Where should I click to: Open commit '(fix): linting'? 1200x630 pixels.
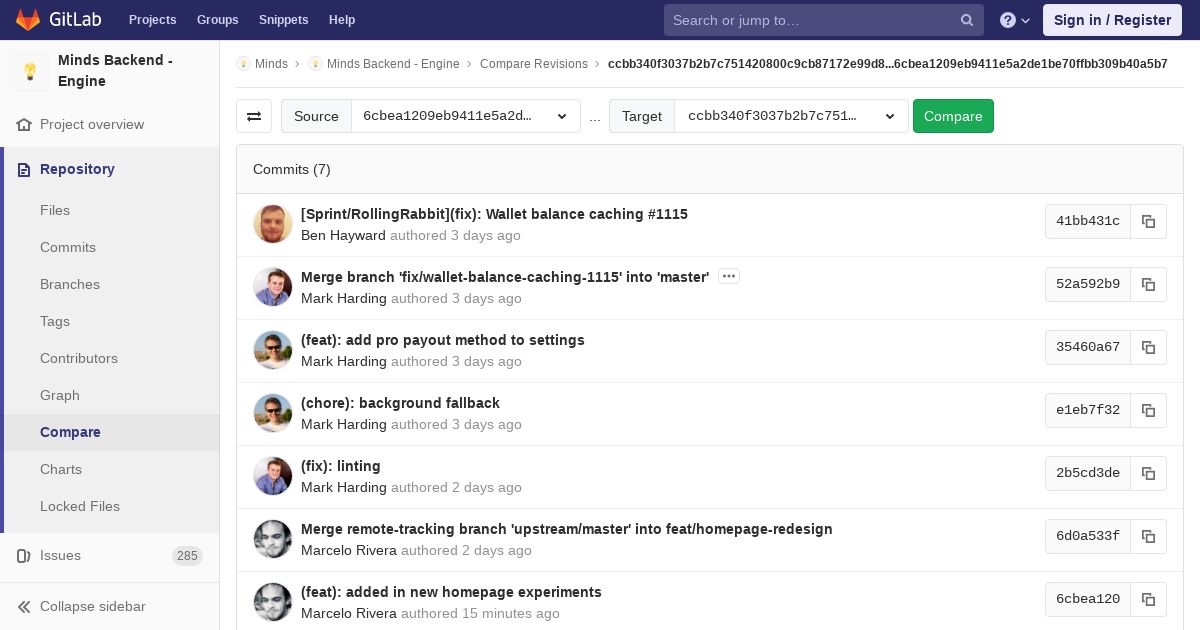[341, 466]
